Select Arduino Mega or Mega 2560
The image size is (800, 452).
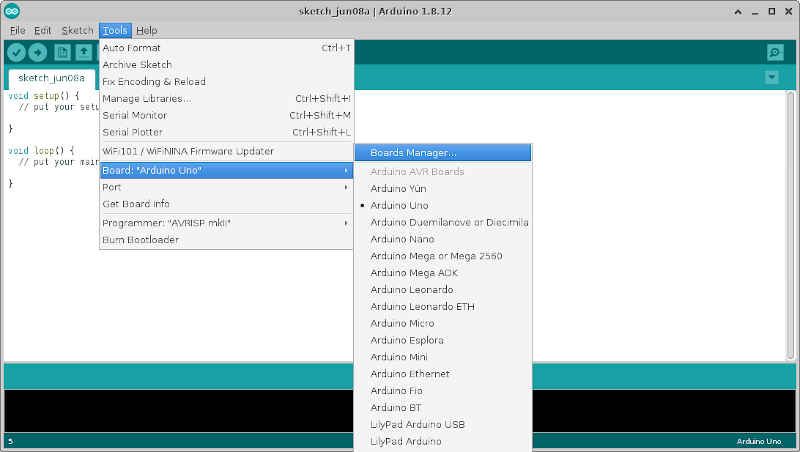443,256
